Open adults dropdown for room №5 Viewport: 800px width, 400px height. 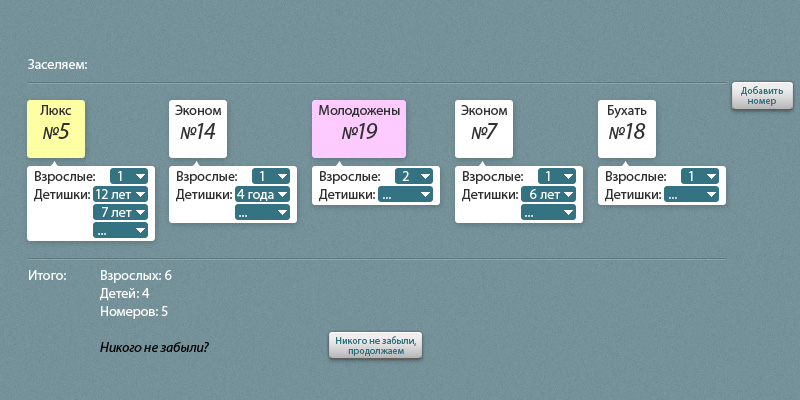(x=129, y=176)
